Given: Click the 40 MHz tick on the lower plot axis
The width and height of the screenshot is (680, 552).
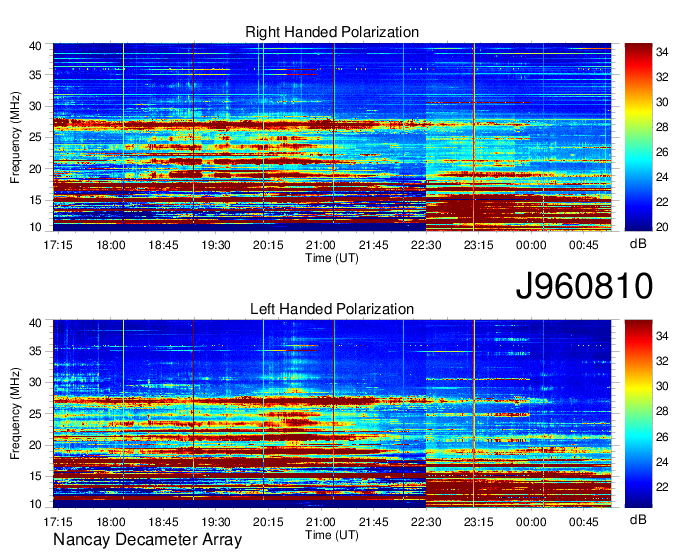Looking at the screenshot, I should 35,323.
